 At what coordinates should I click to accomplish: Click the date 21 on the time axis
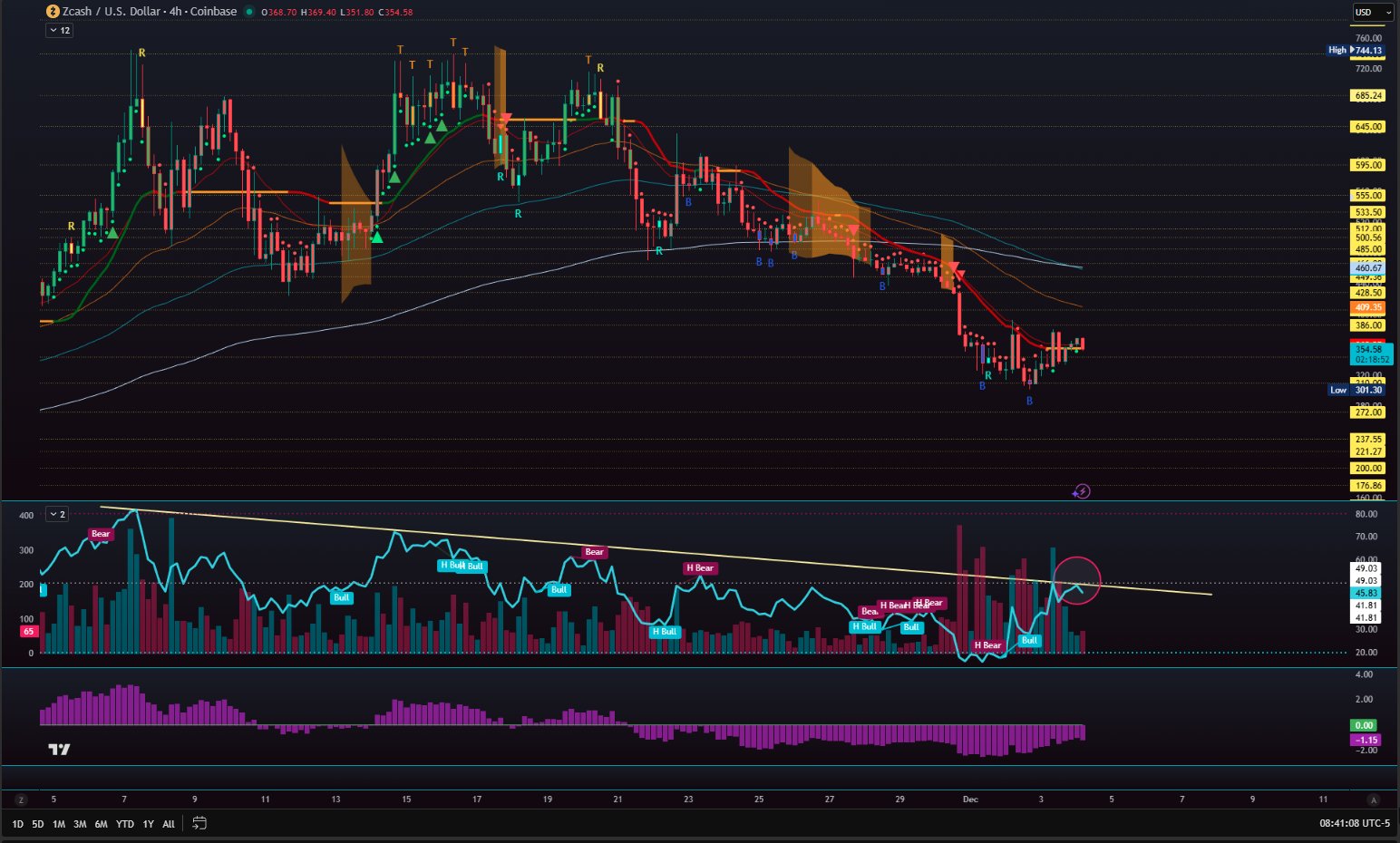[x=617, y=799]
